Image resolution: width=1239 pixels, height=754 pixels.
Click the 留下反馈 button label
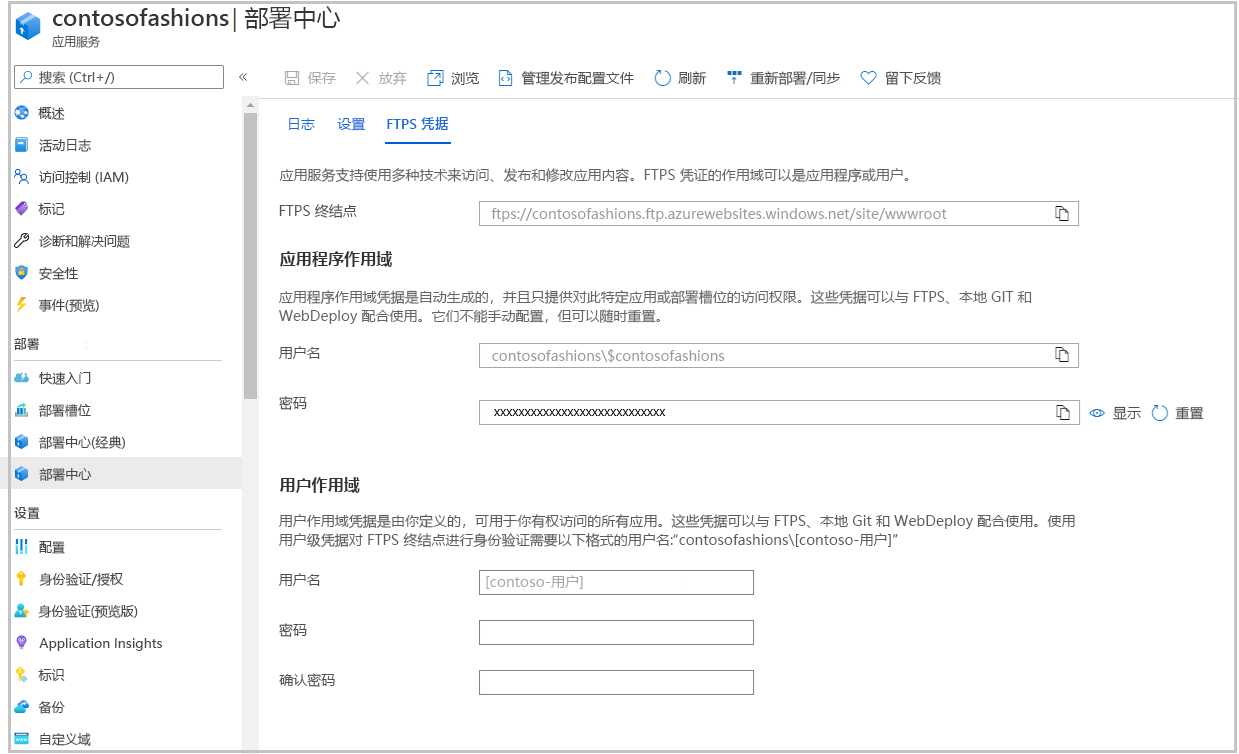(x=913, y=78)
